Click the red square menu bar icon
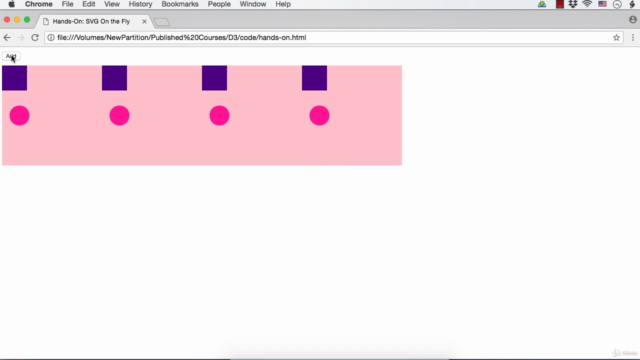The height and width of the screenshot is (360, 640). click(560, 4)
